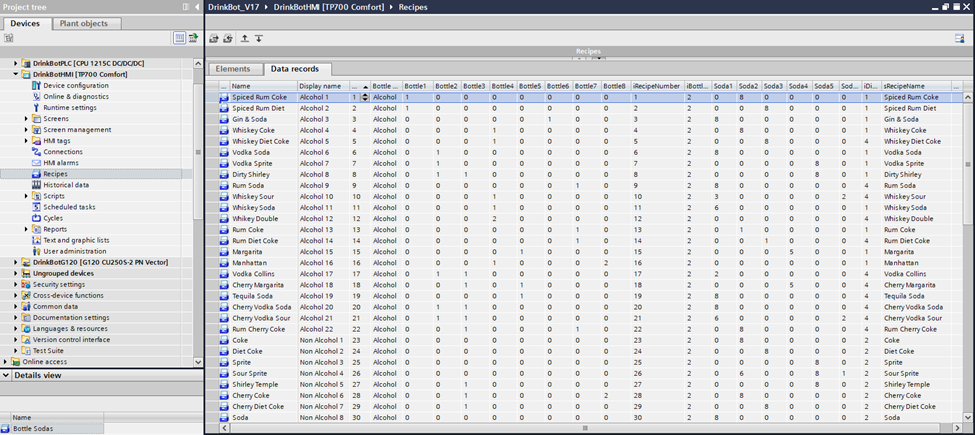Click the Shirley Temple record icon
Image resolution: width=975 pixels, height=435 pixels.
pyautogui.click(x=224, y=384)
